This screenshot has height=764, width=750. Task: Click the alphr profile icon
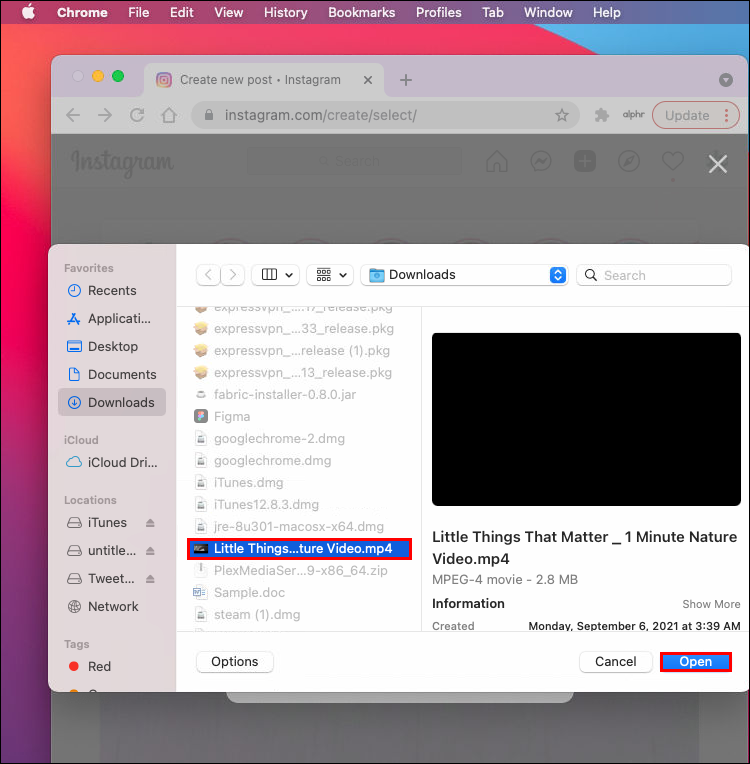coord(633,115)
